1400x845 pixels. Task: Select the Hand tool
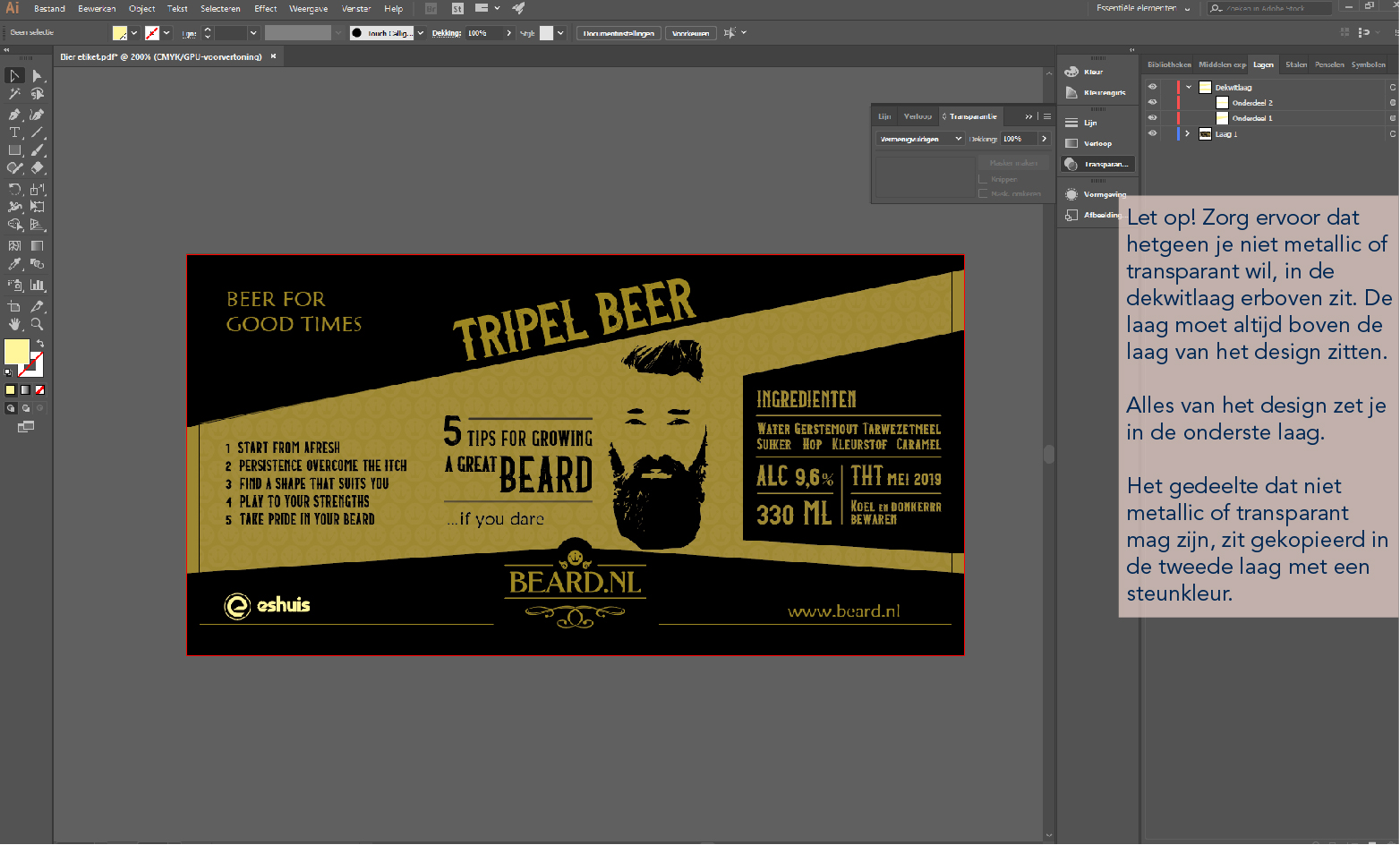click(14, 324)
